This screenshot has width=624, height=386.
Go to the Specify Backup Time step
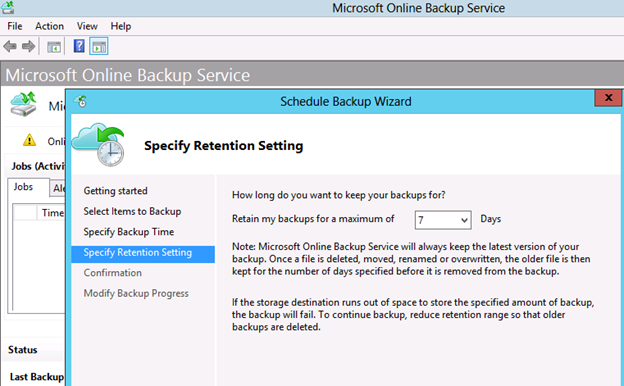(129, 232)
